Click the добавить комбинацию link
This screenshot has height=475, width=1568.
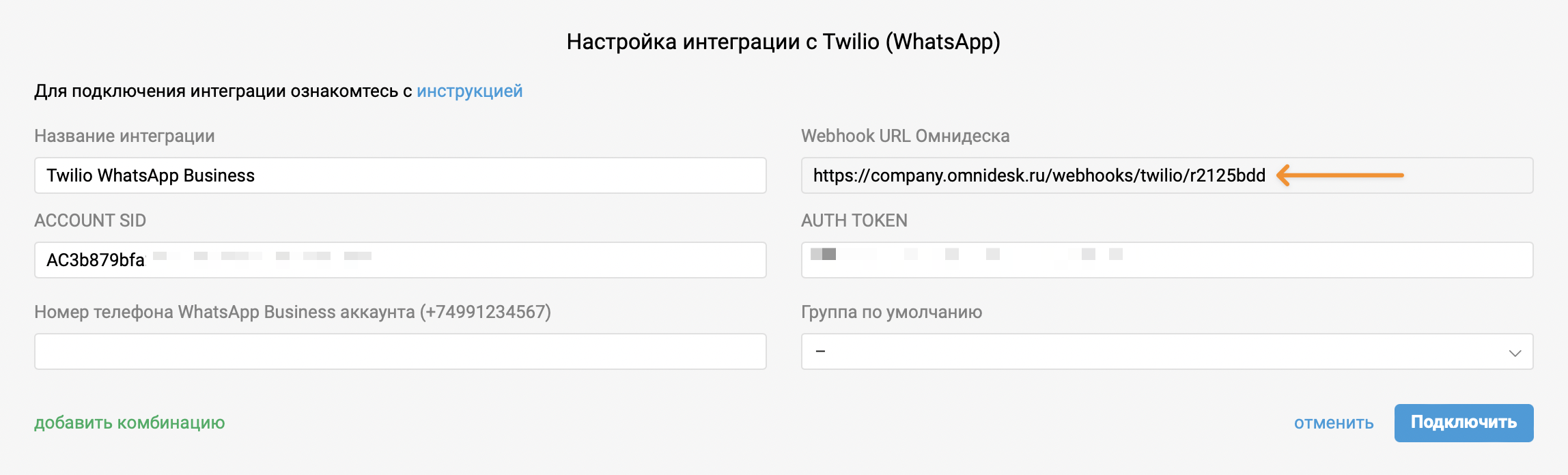point(130,423)
